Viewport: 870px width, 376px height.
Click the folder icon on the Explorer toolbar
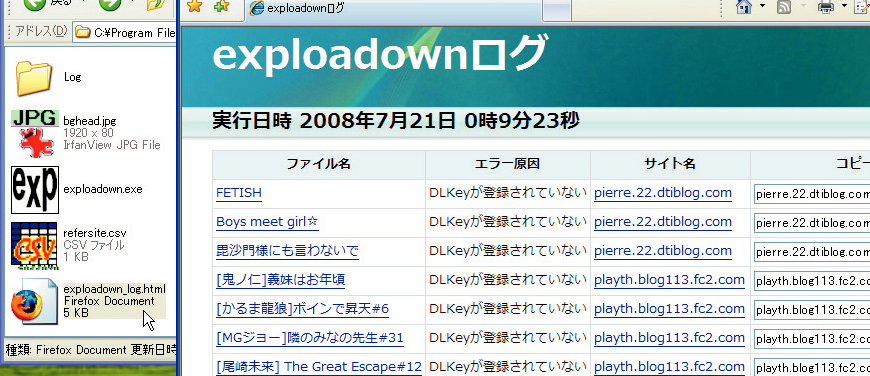pyautogui.click(x=157, y=4)
